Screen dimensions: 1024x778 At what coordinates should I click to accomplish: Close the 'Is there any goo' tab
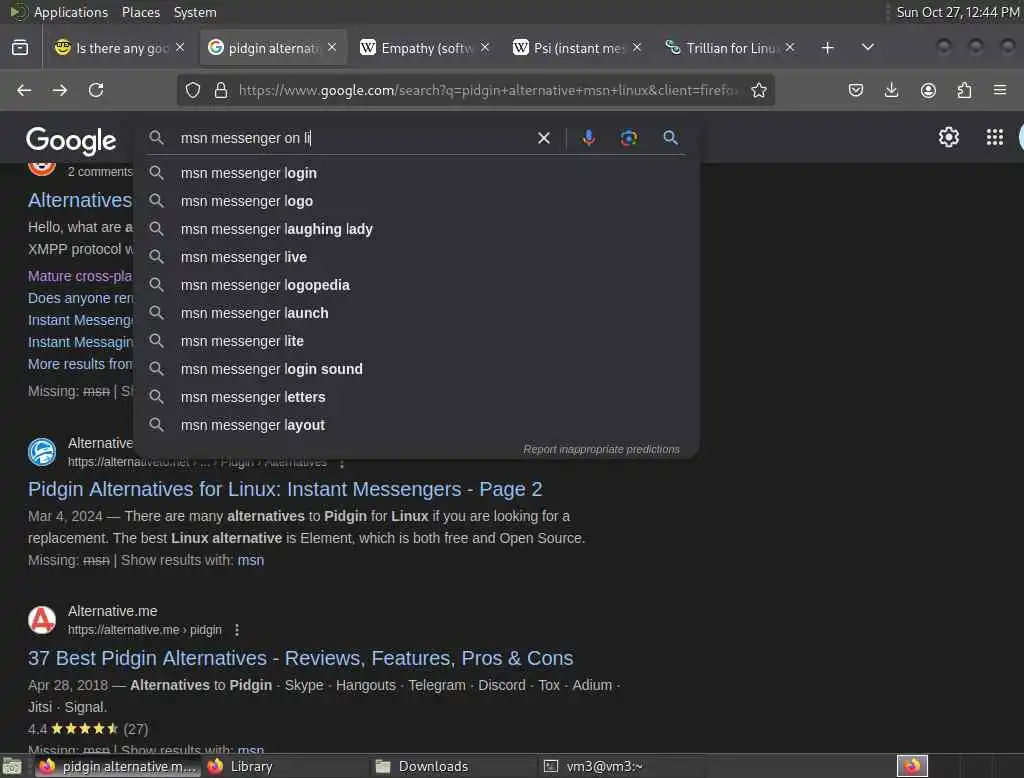[180, 47]
